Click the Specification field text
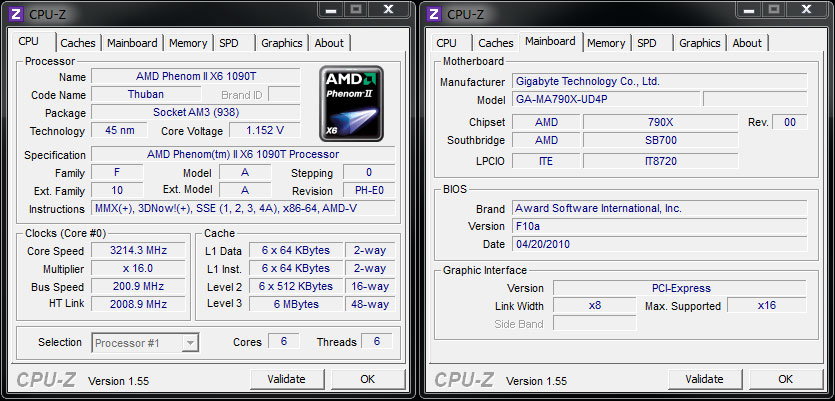Image resolution: width=835 pixels, height=401 pixels. (x=243, y=154)
